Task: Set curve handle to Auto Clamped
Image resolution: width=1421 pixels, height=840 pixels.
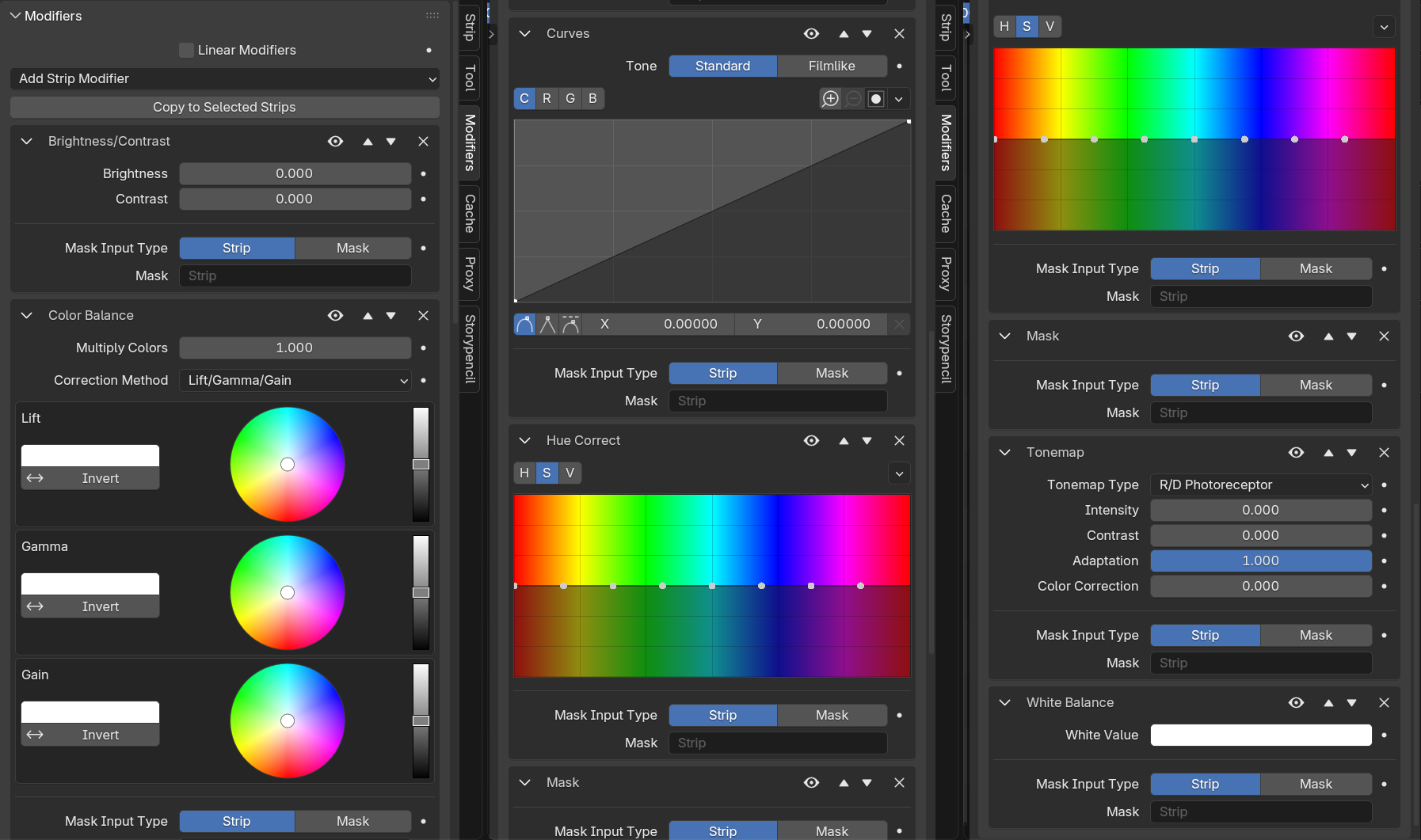Action: point(570,324)
